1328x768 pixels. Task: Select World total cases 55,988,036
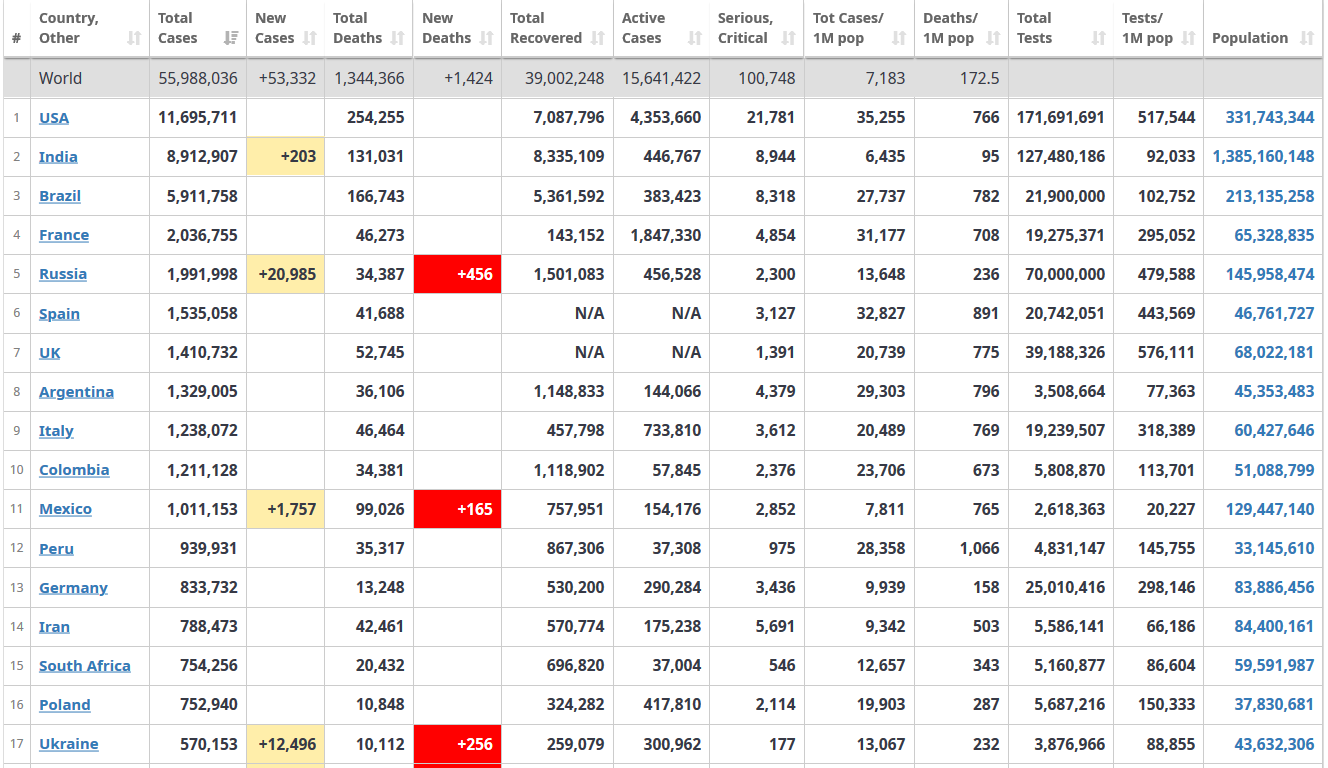tap(198, 78)
